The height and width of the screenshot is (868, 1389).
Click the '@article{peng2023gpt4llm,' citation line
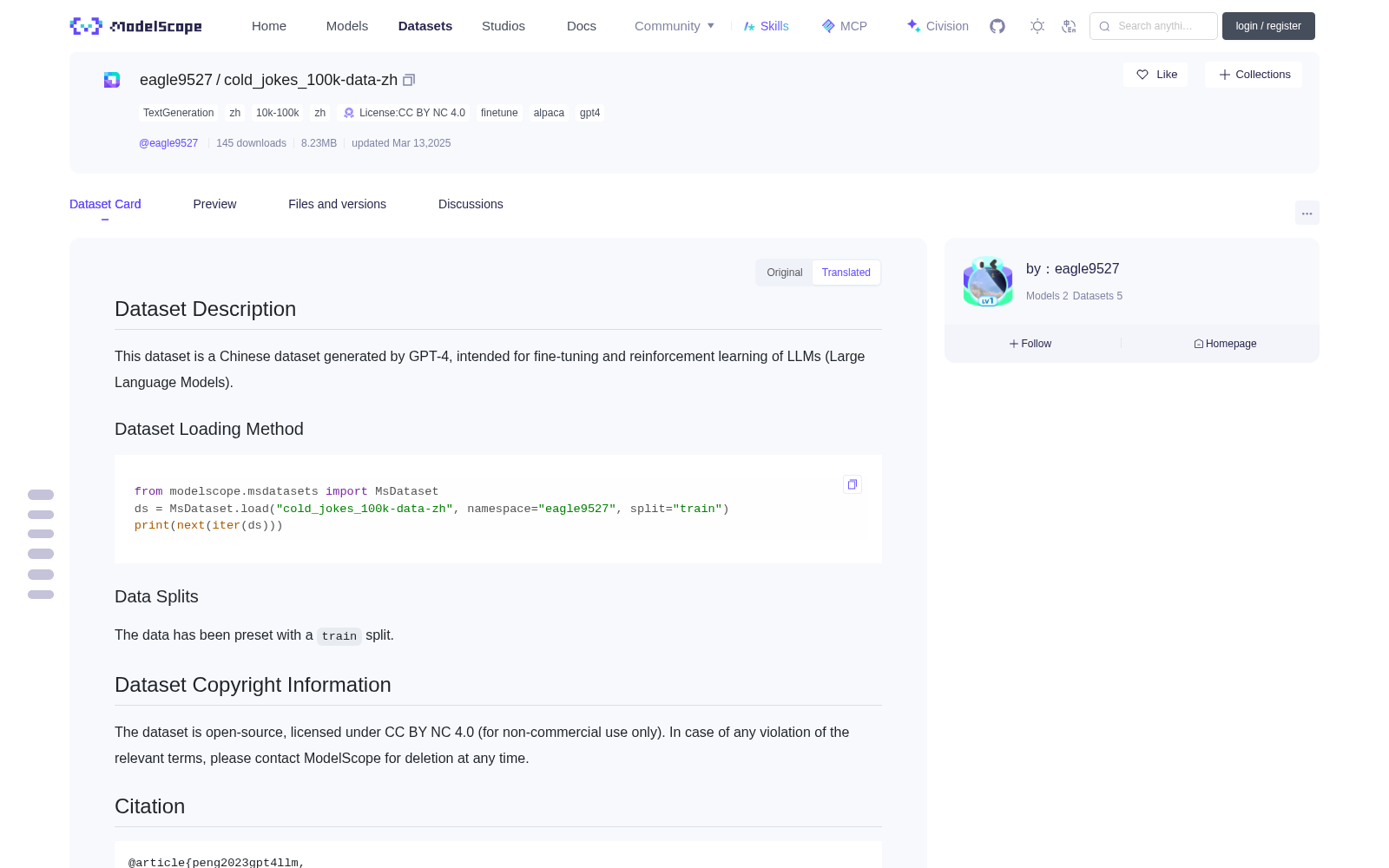pos(217,863)
